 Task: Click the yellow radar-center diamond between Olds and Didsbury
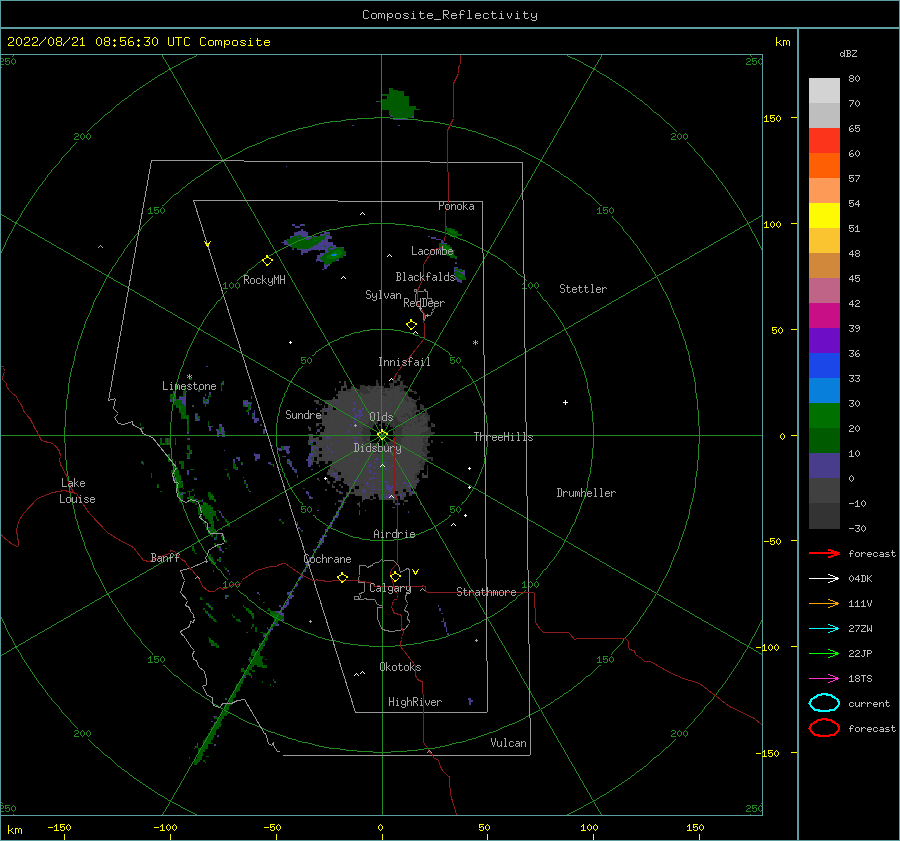[x=382, y=435]
